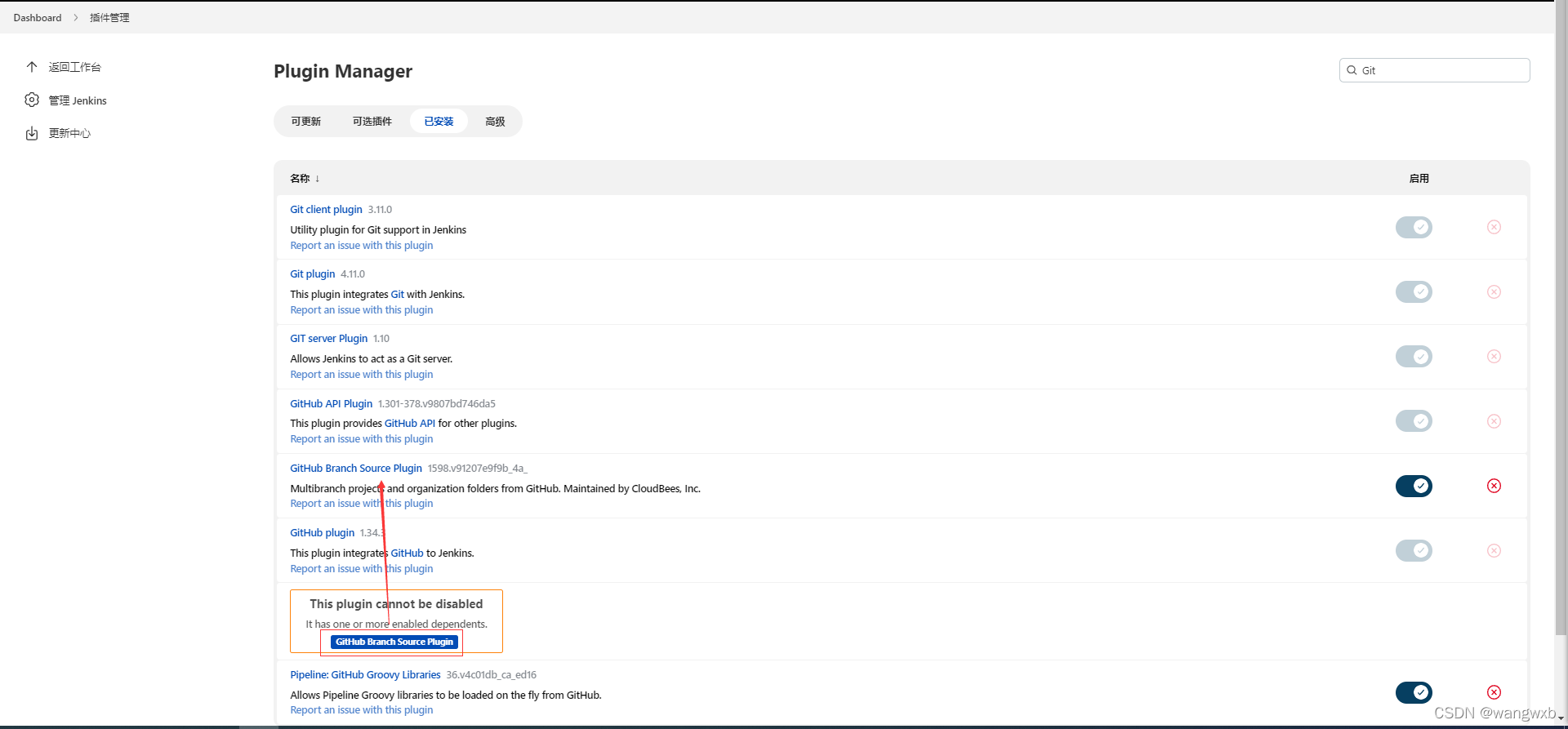Uninstall GitHub API Plugin via X icon
Image resolution: width=1568 pixels, height=729 pixels.
click(1494, 421)
